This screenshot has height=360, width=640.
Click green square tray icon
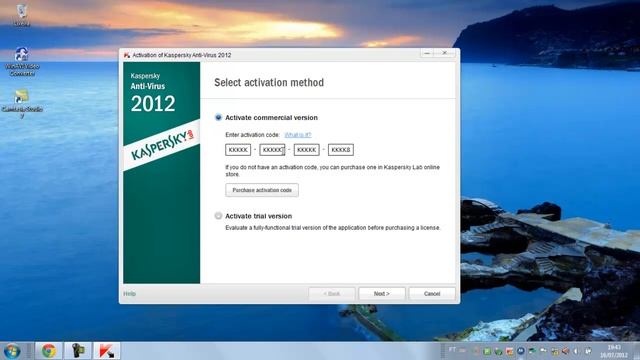tap(487, 351)
